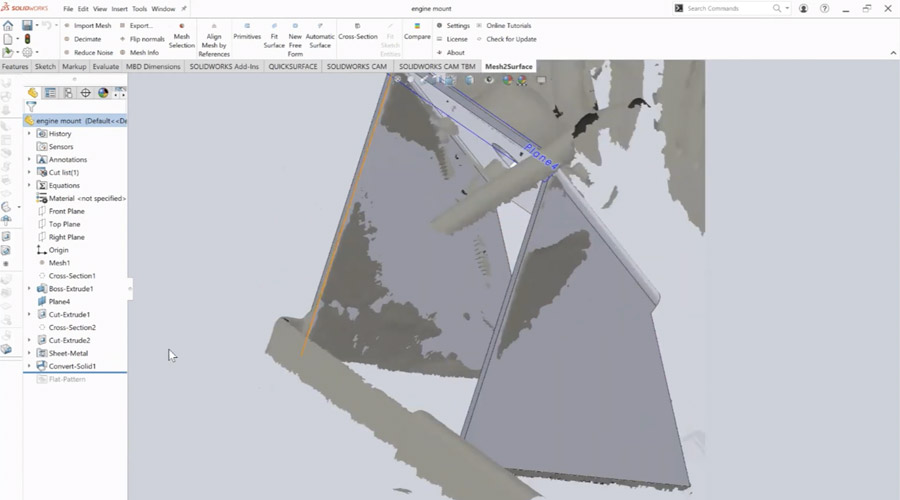Open the DisplayManager tab in panel
Screen dimensions: 900x500
click(x=103, y=93)
